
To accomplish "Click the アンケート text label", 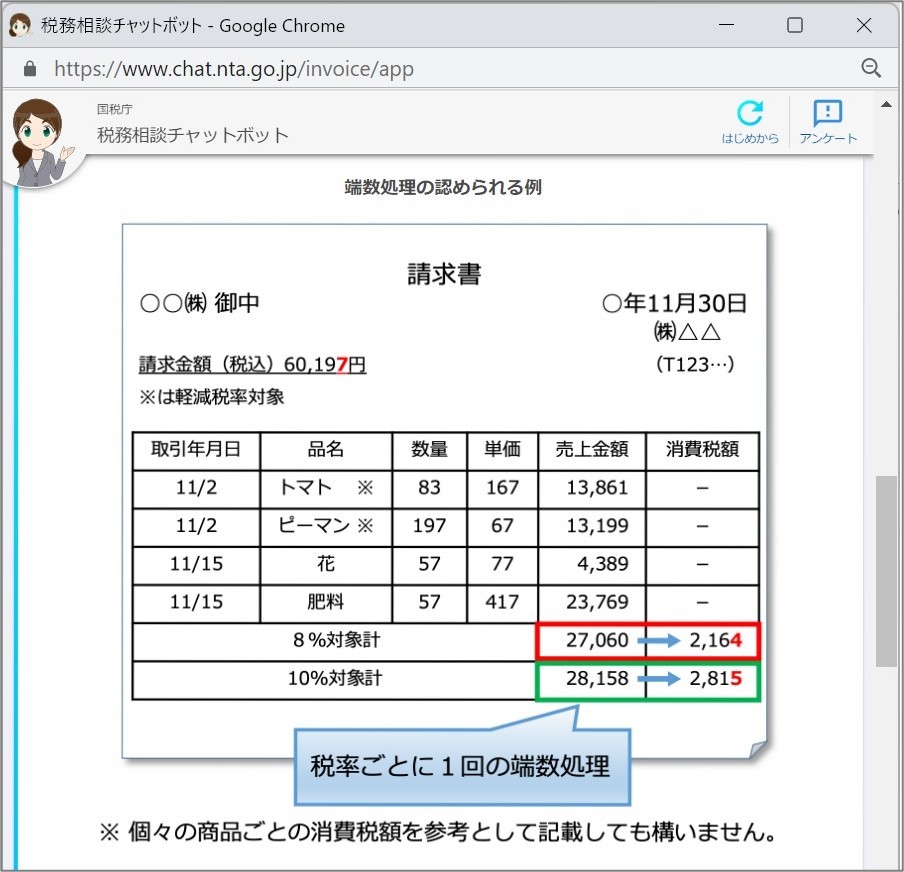I will click(x=828, y=139).
